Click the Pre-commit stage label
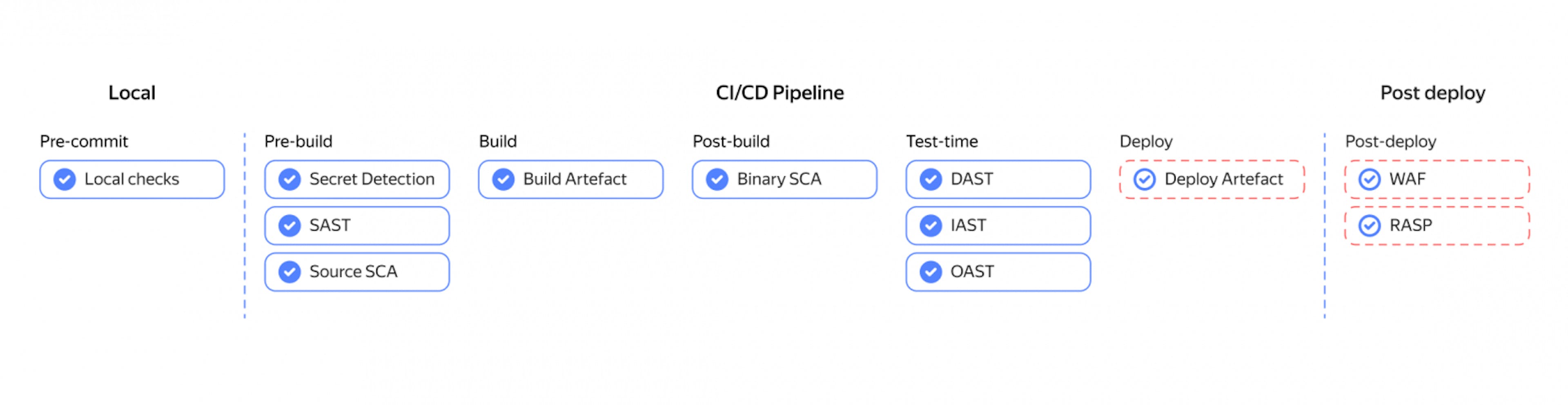The height and width of the screenshot is (405, 1568). 84,141
